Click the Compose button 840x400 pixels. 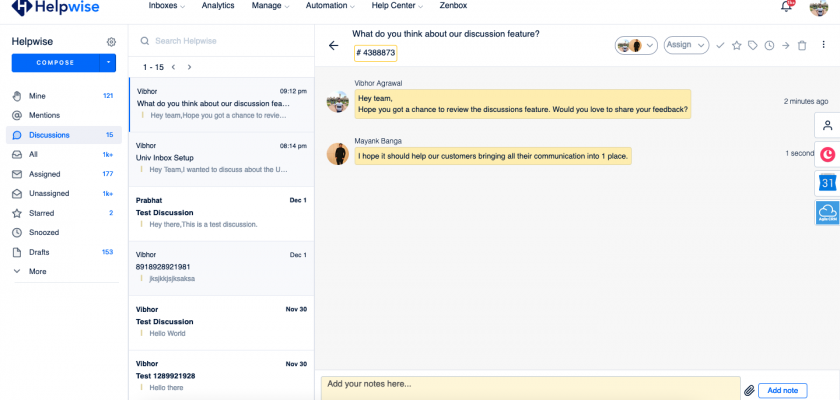point(56,63)
